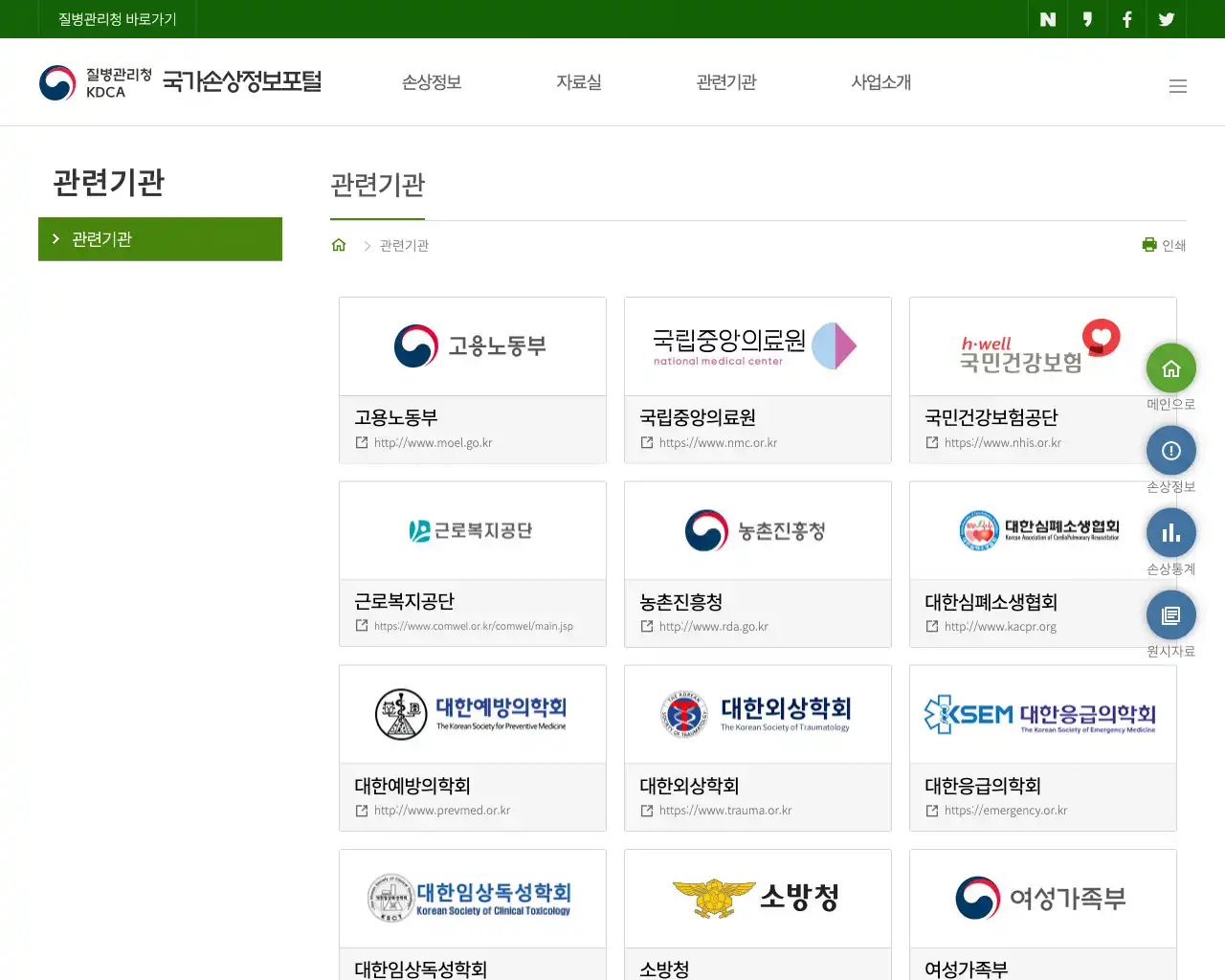Click the 여성가족부 logo image
Image resolution: width=1225 pixels, height=980 pixels.
pos(1040,898)
